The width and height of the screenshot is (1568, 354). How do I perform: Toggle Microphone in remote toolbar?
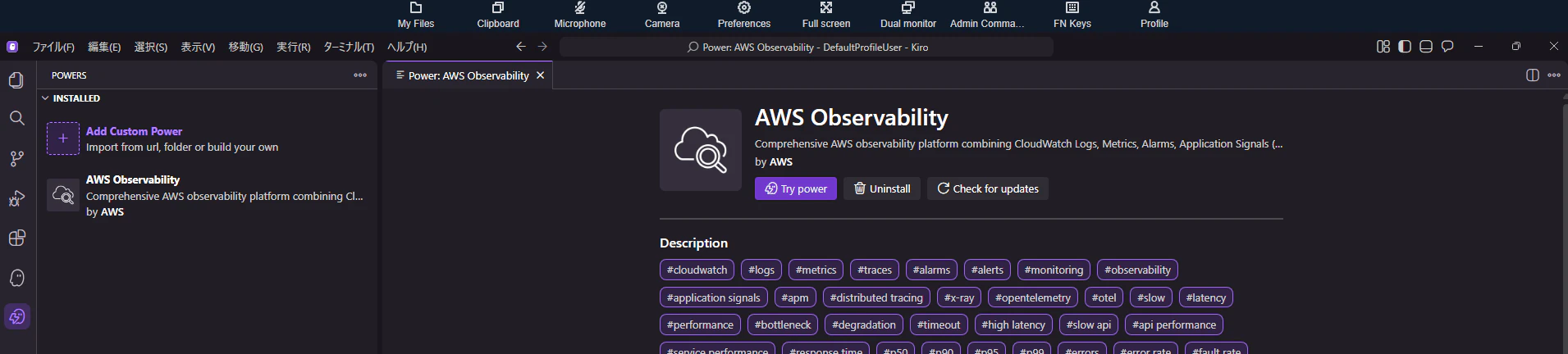point(580,15)
